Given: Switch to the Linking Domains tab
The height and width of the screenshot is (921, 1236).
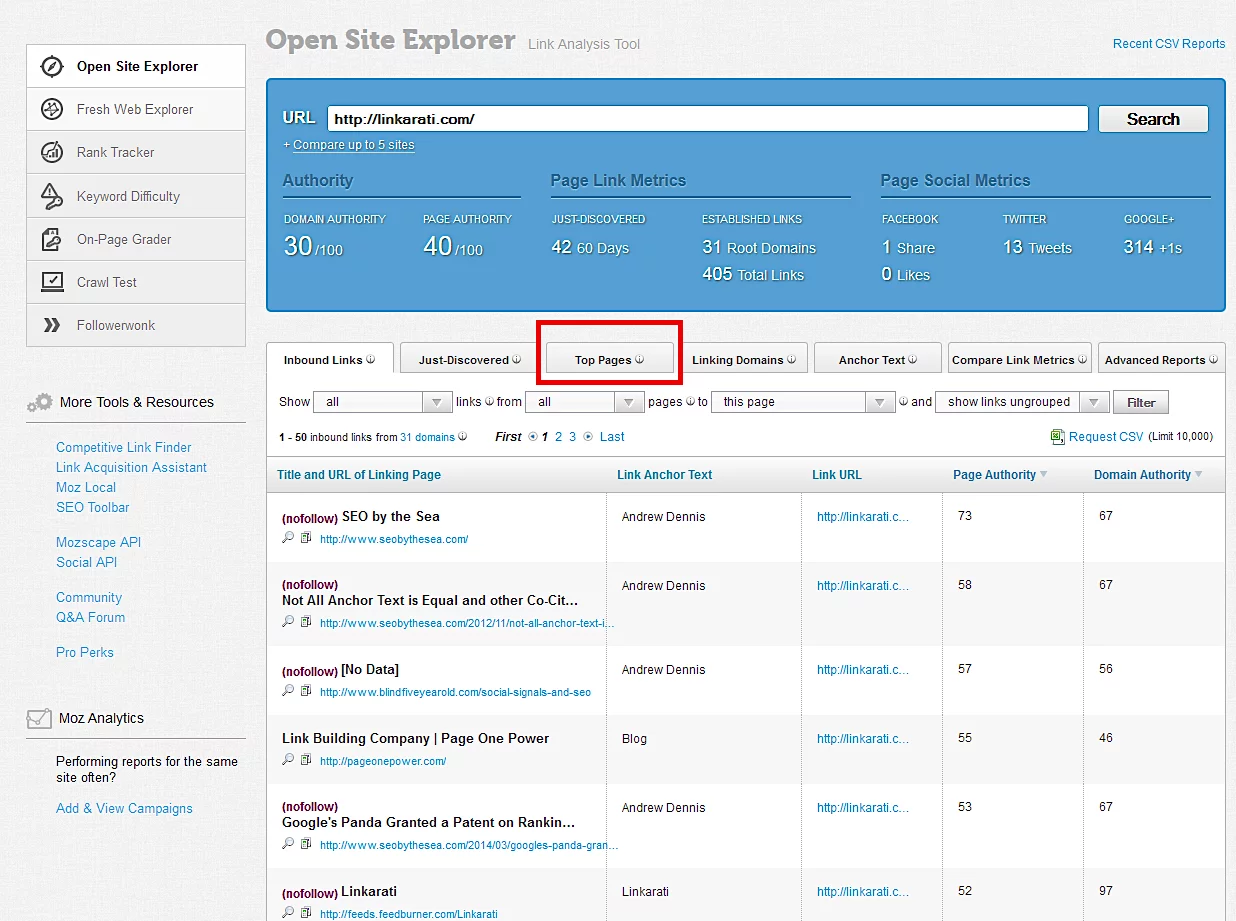Looking at the screenshot, I should click(743, 357).
